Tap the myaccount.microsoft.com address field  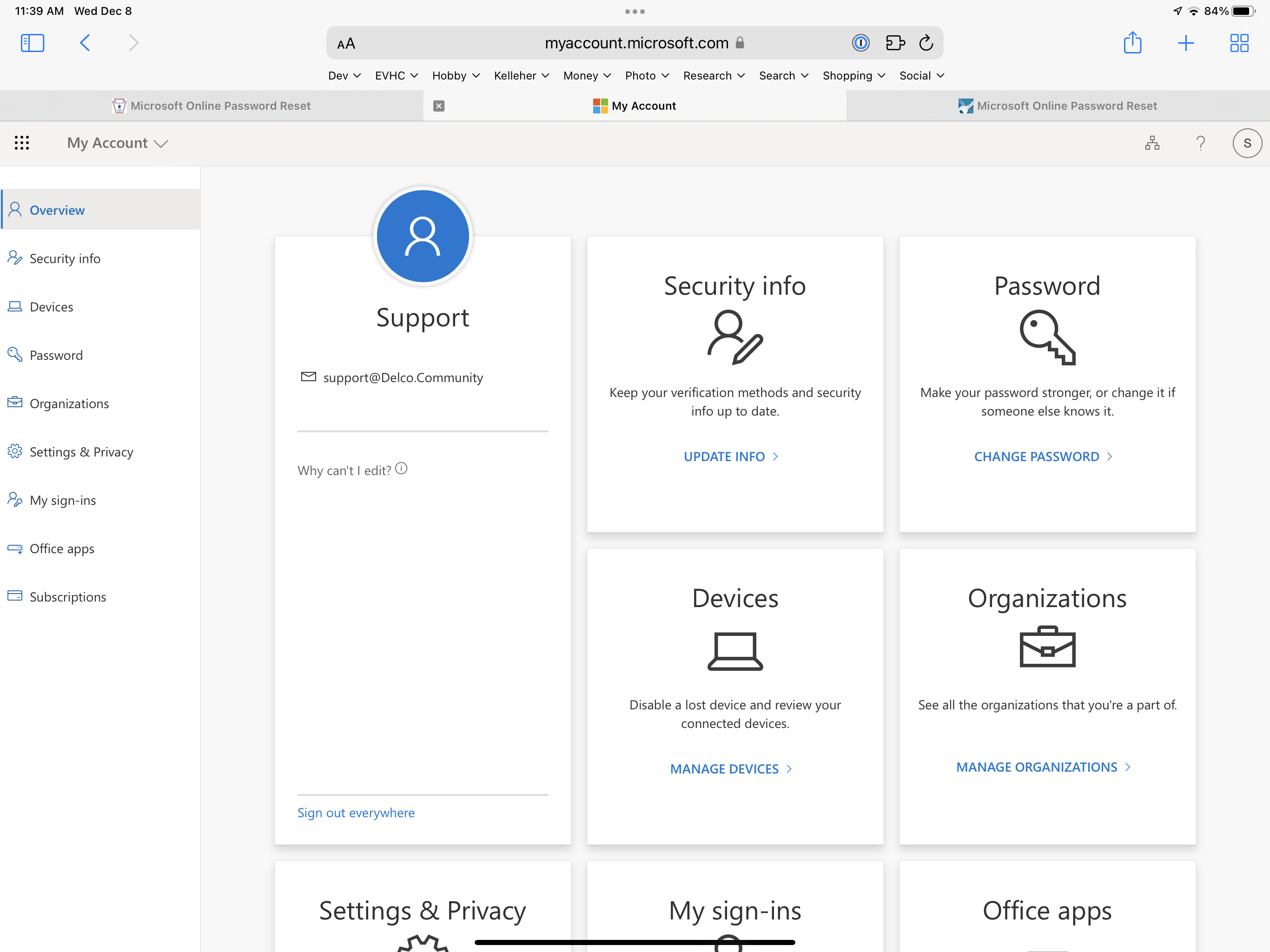pyautogui.click(x=635, y=43)
